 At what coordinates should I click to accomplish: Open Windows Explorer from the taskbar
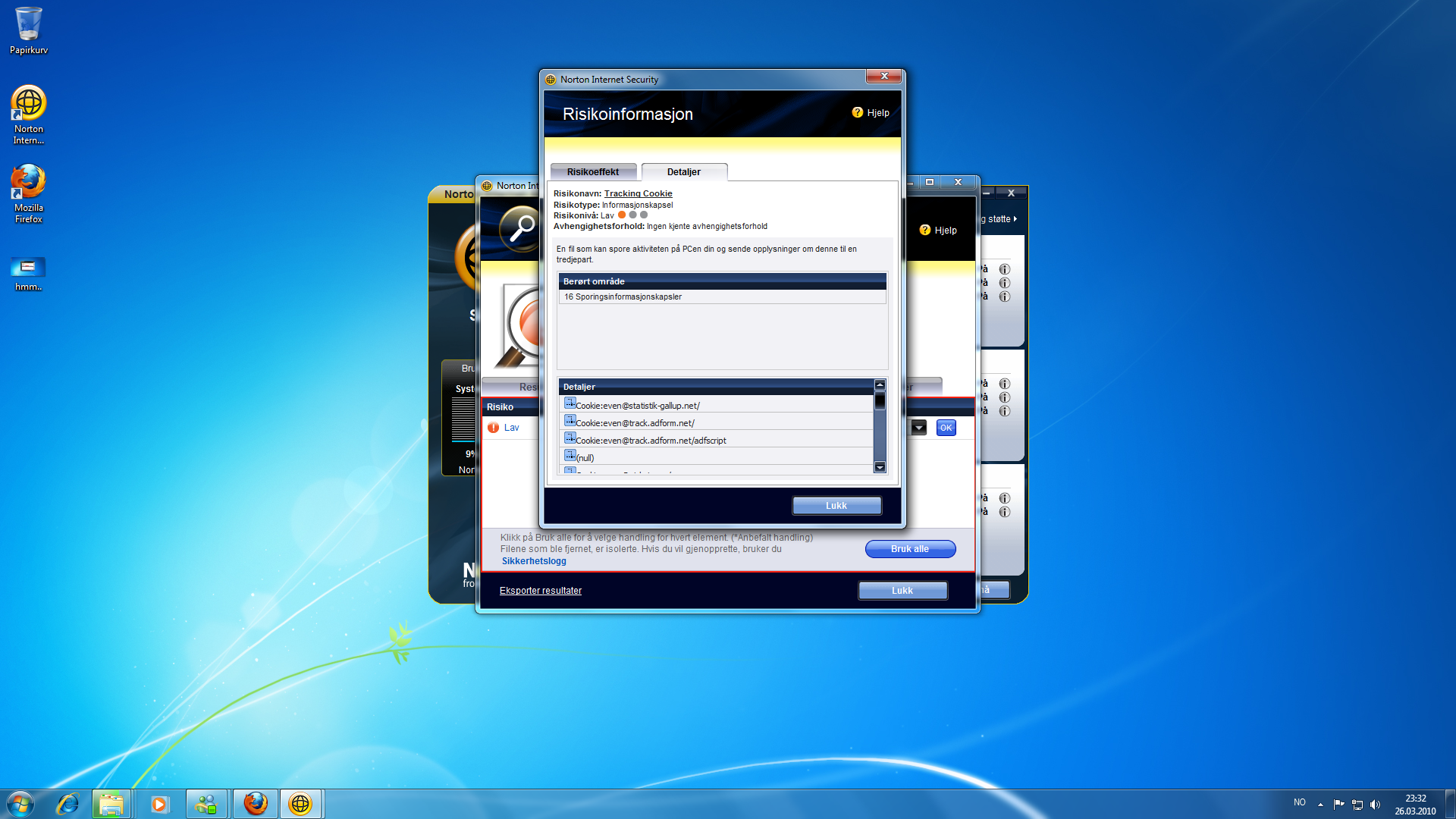click(x=111, y=804)
